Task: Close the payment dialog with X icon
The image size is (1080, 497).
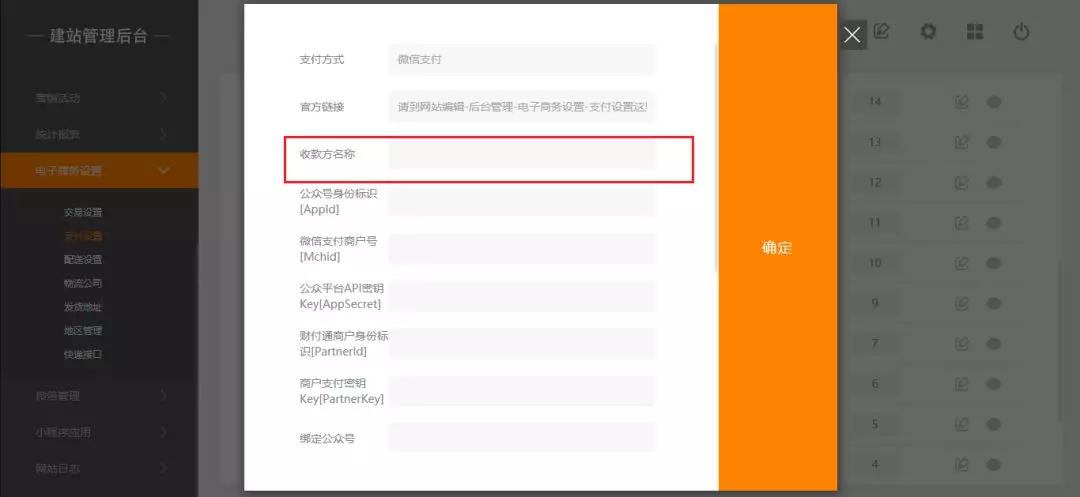Action: point(852,35)
